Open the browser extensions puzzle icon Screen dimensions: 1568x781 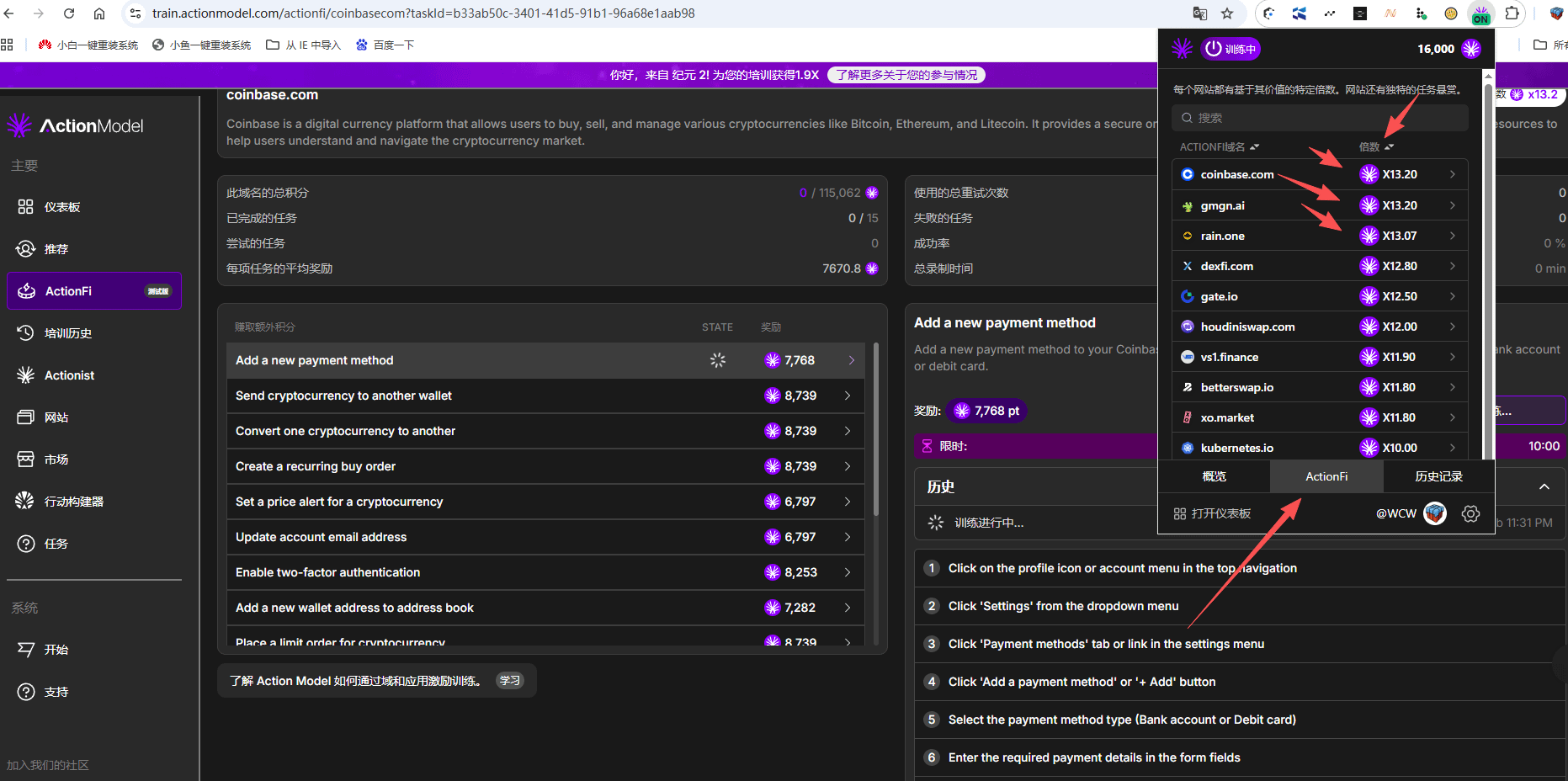1512,13
